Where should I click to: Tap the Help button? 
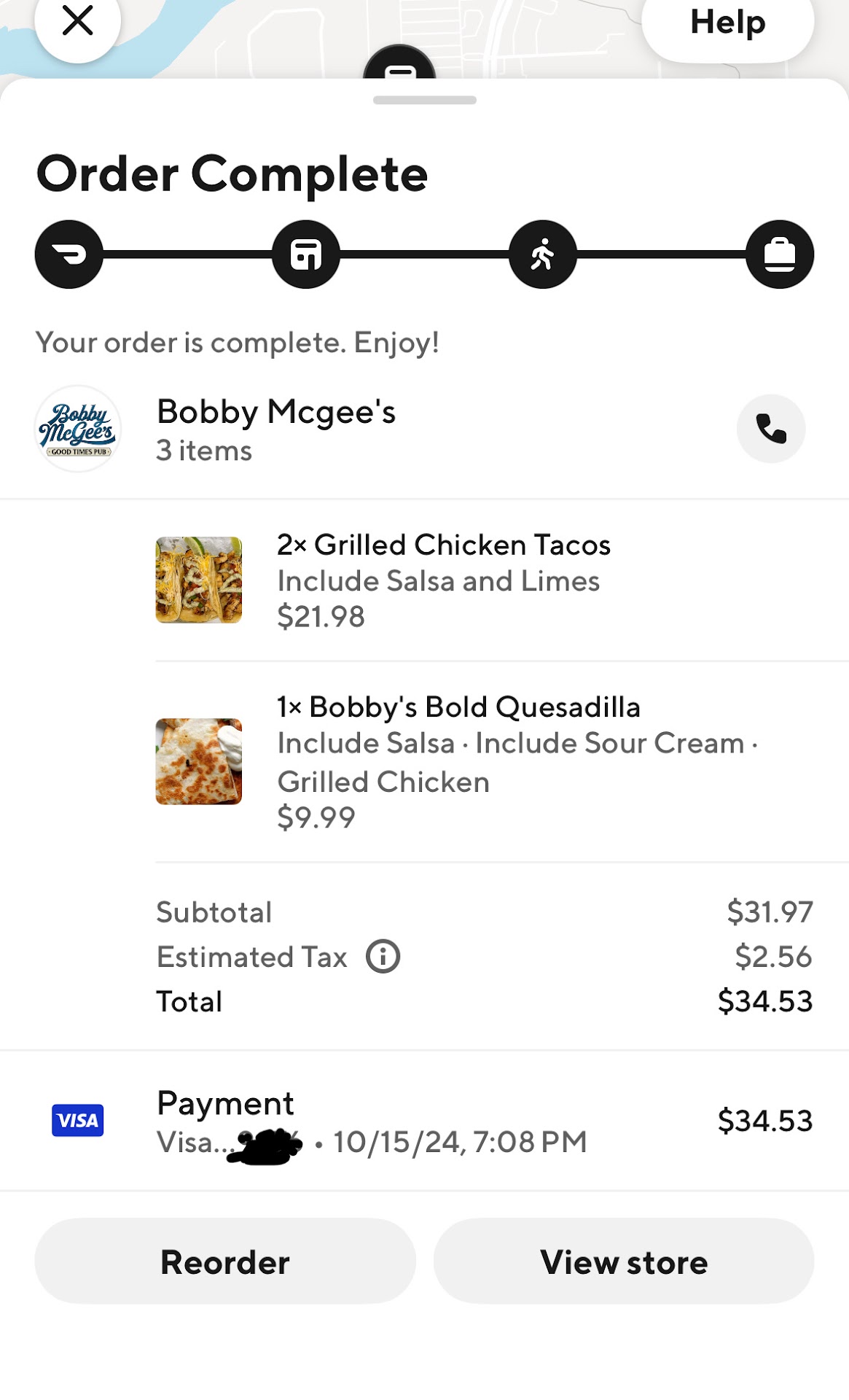point(727,23)
